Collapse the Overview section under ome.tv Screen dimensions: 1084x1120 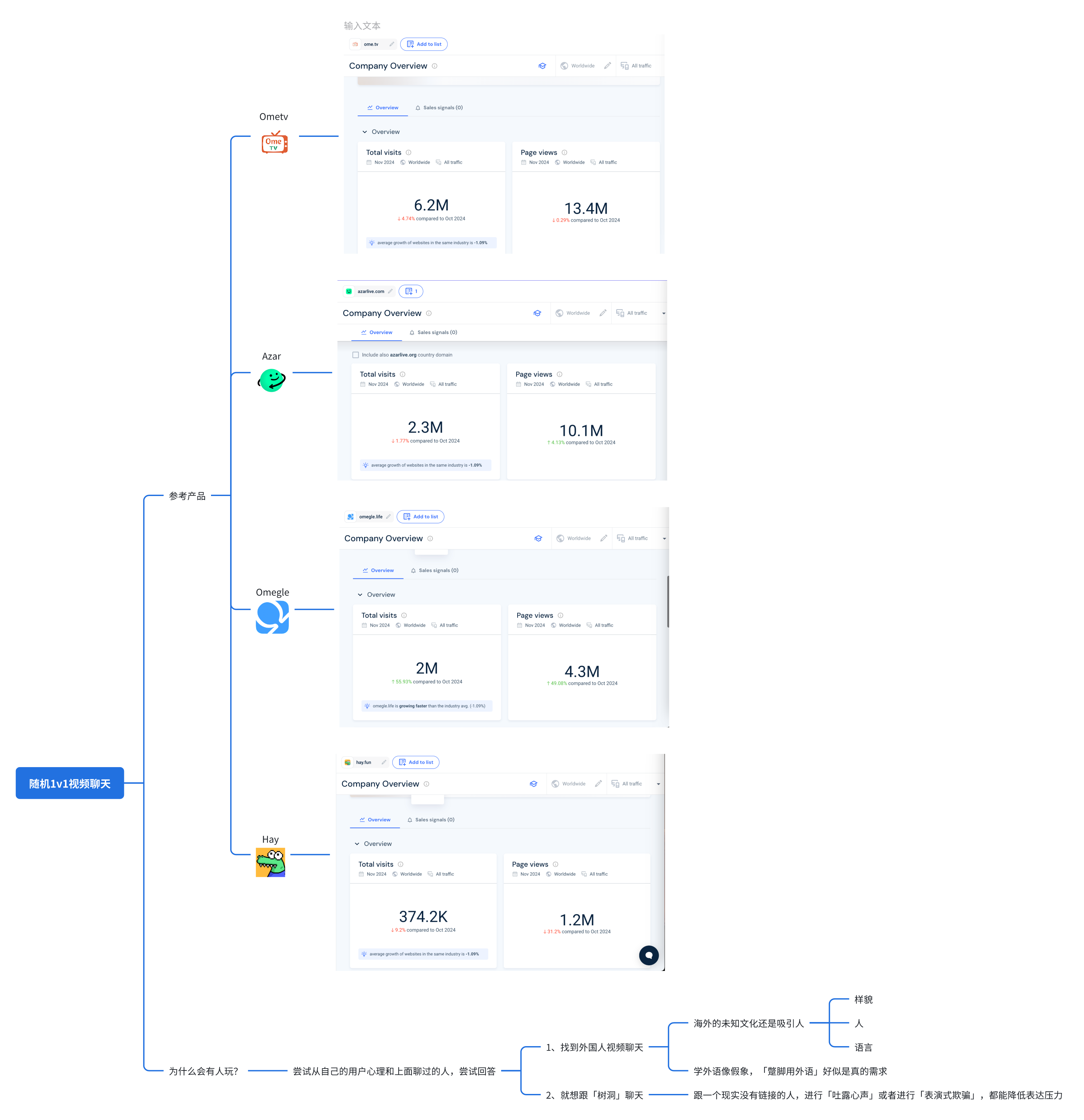[x=364, y=132]
